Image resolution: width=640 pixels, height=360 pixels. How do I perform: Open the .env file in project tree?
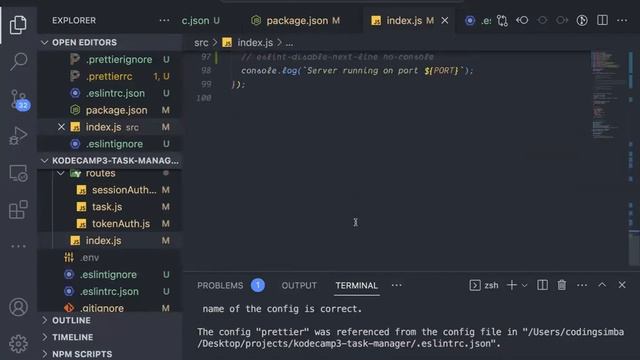(109, 258)
